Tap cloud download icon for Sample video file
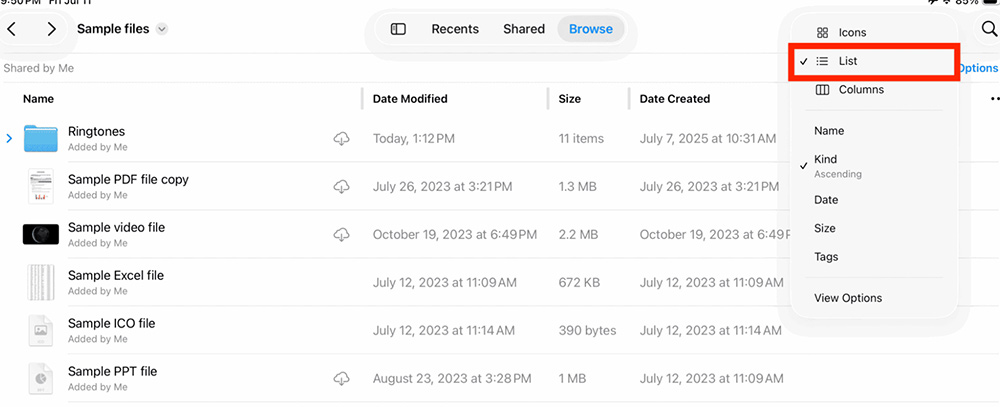Screen dimensions: 1000x407 pyautogui.click(x=341, y=235)
